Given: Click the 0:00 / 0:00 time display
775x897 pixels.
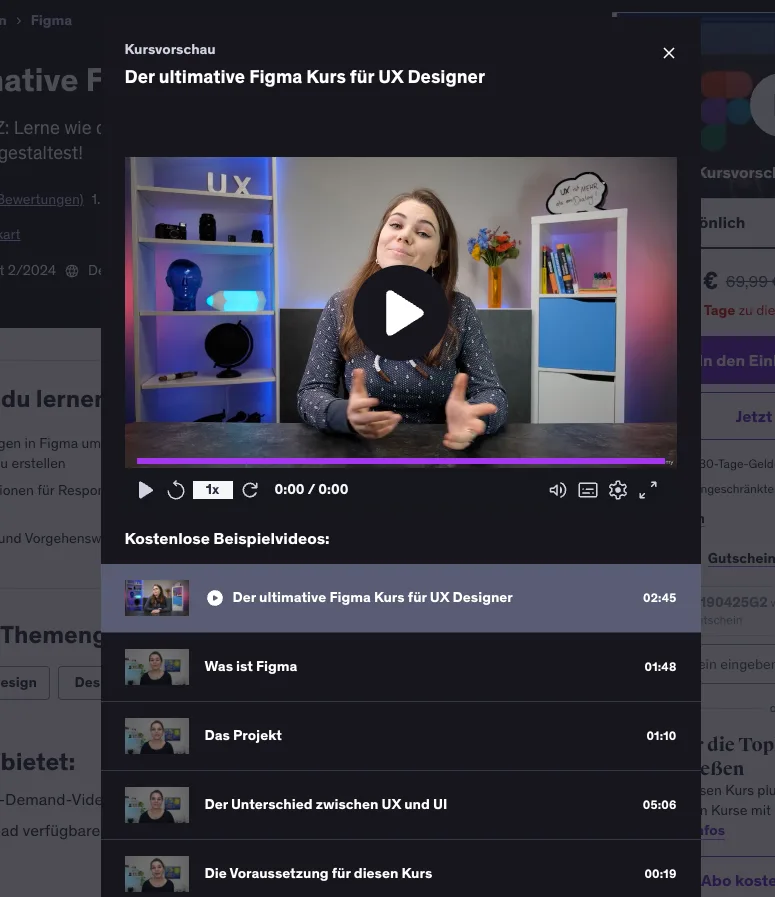Looking at the screenshot, I should click(311, 490).
